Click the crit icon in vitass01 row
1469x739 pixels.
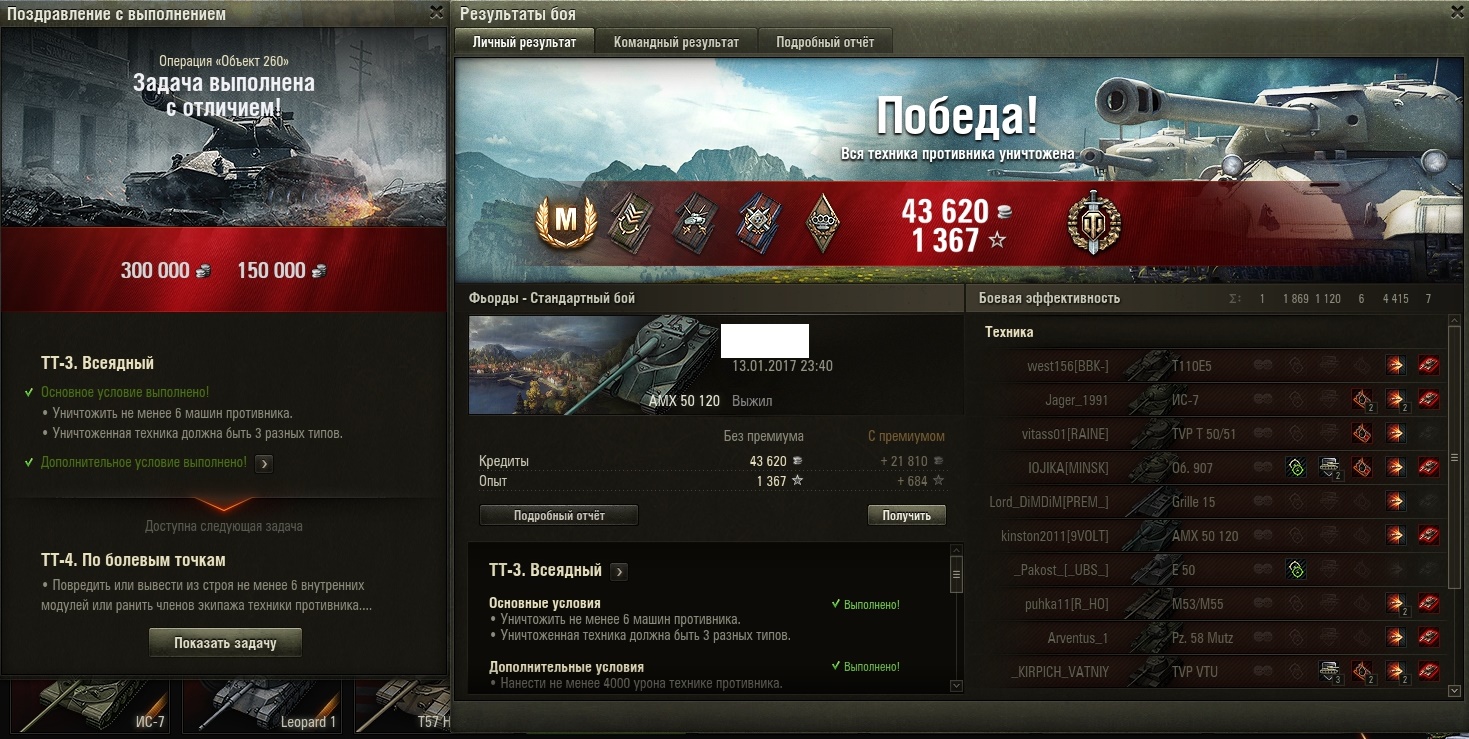click(x=1362, y=434)
